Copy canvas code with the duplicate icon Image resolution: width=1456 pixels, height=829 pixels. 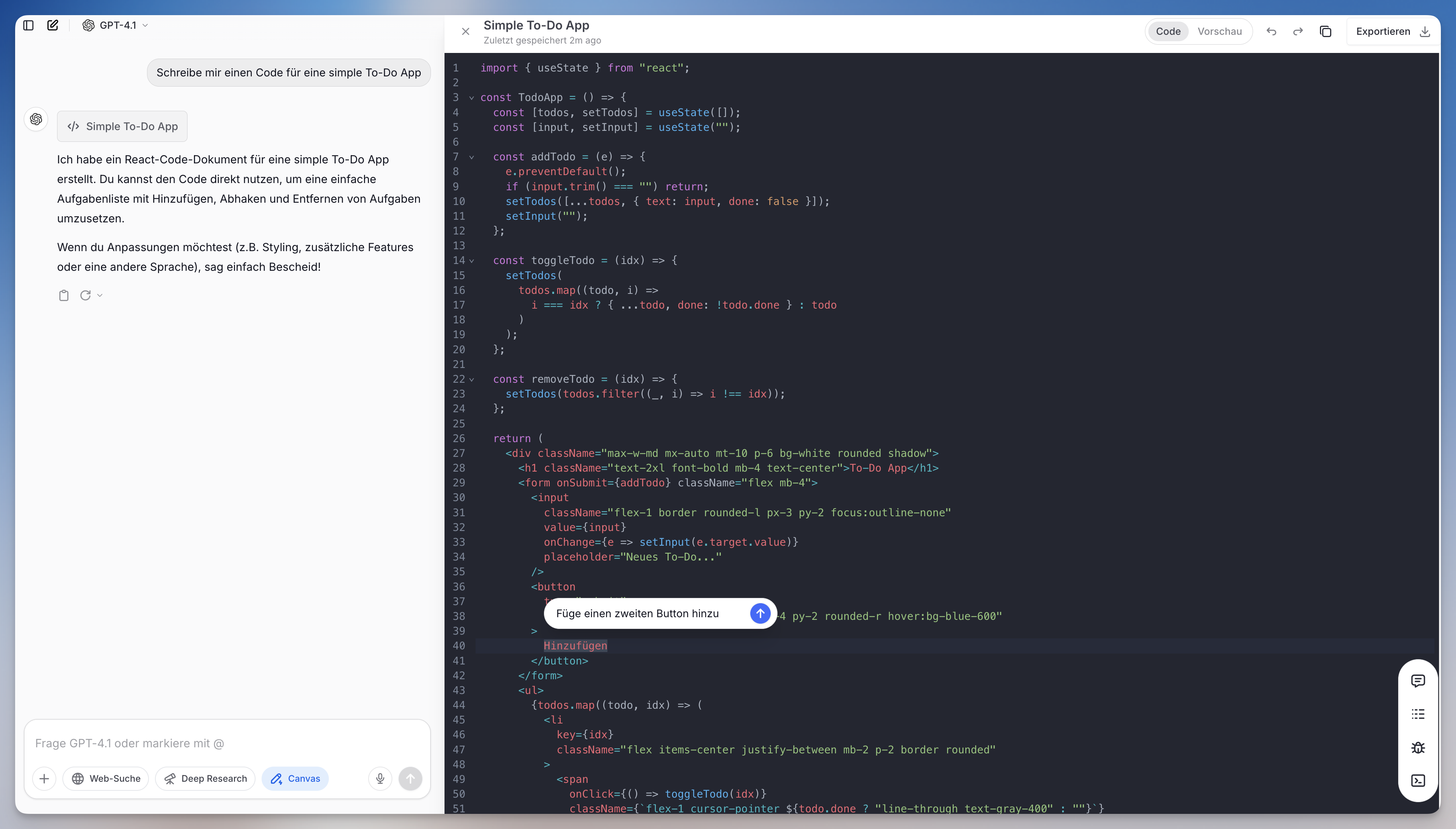1325,31
